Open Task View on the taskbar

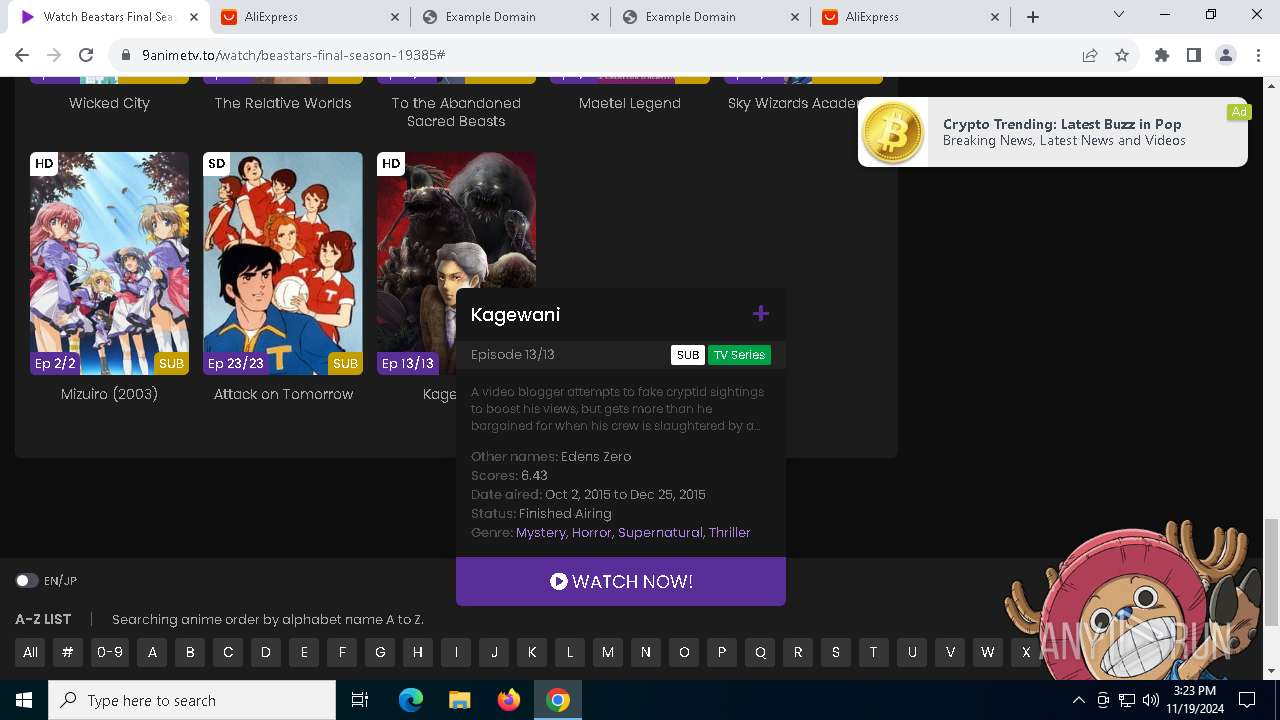360,700
